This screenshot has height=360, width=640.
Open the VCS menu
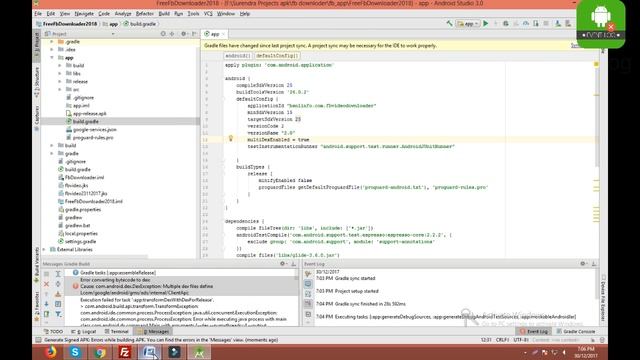208,13
